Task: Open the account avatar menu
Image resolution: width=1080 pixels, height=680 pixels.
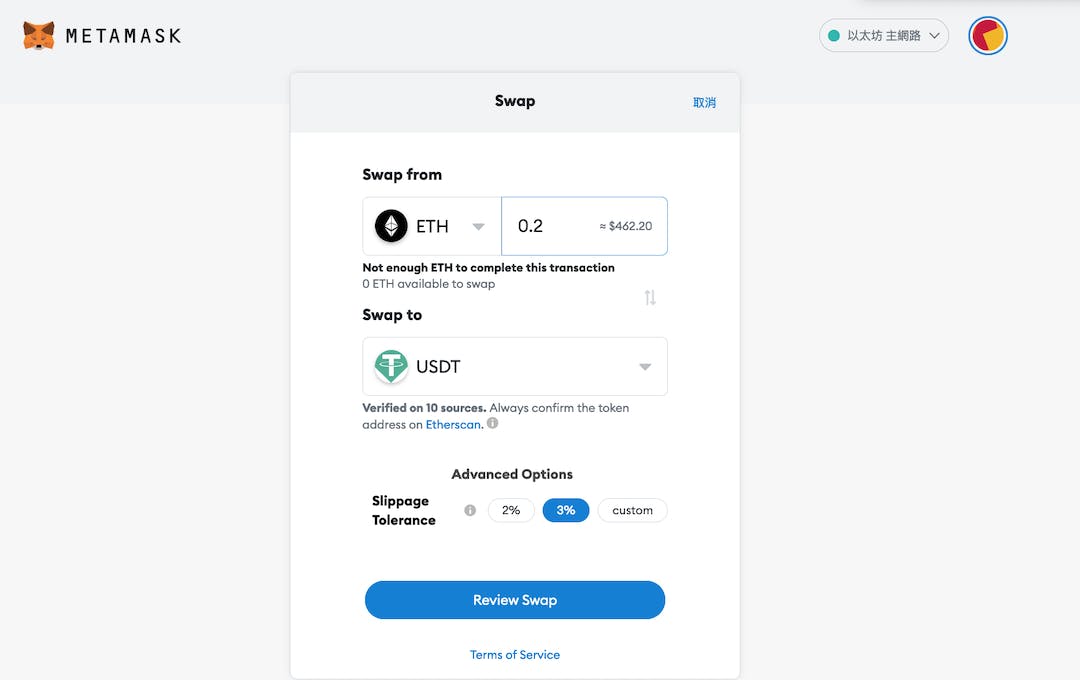Action: (988, 36)
